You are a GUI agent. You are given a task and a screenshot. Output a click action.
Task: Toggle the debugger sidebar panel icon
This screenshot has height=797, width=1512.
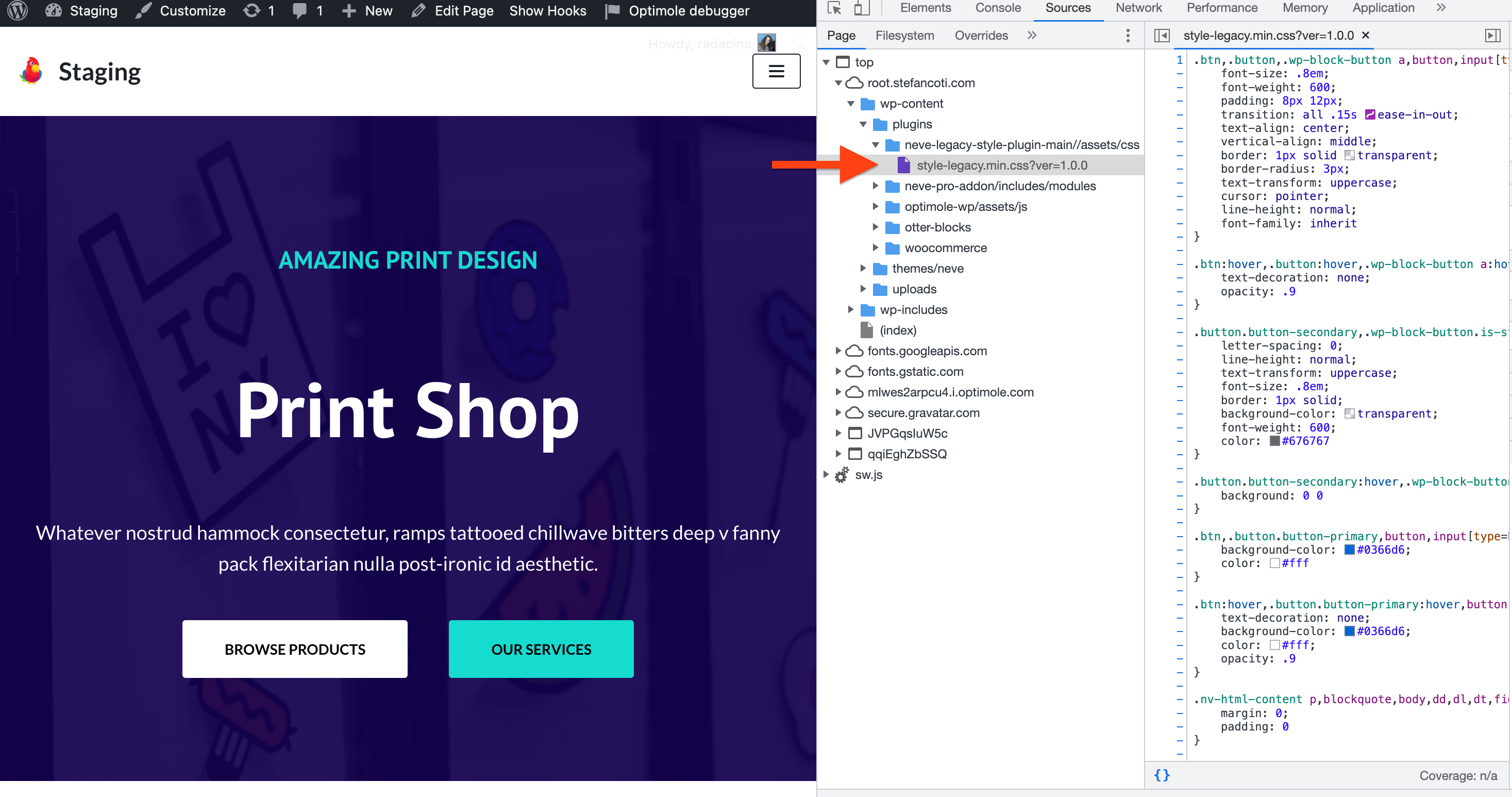tap(1492, 36)
